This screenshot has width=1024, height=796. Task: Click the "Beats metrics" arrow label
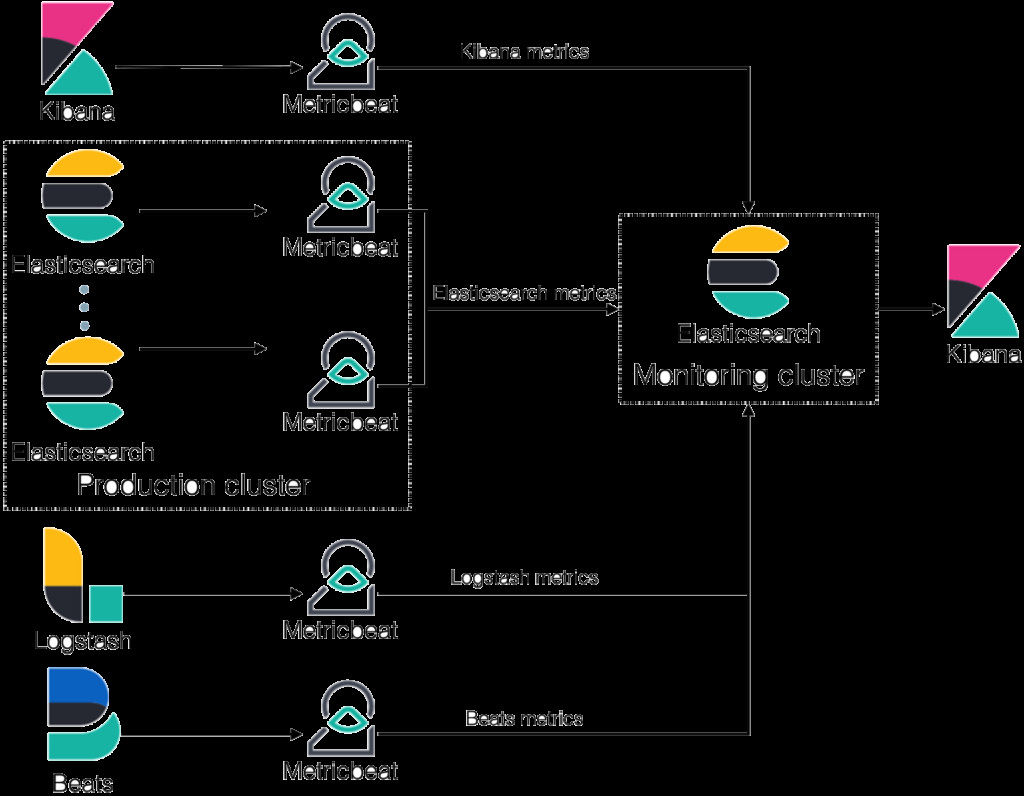click(524, 719)
